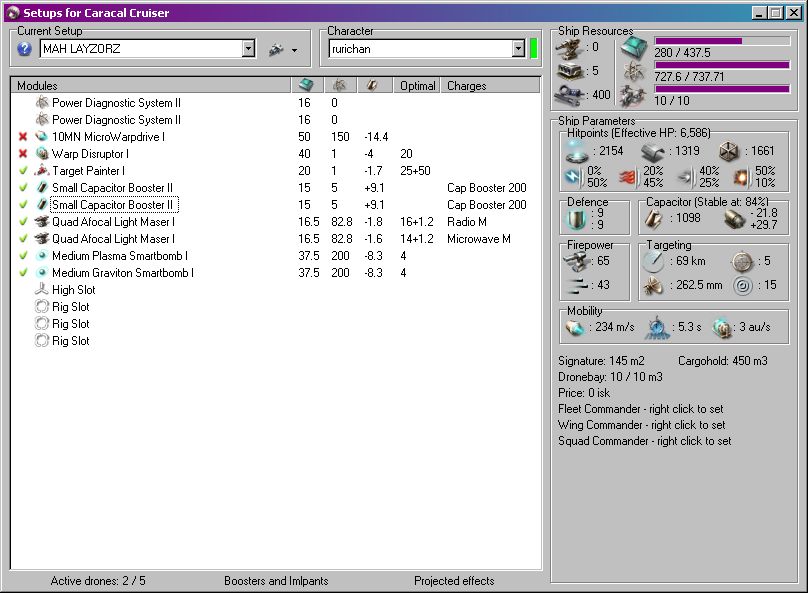Image resolution: width=808 pixels, height=593 pixels.
Task: Select the first empty Rig Slot
Action: click(x=276, y=307)
